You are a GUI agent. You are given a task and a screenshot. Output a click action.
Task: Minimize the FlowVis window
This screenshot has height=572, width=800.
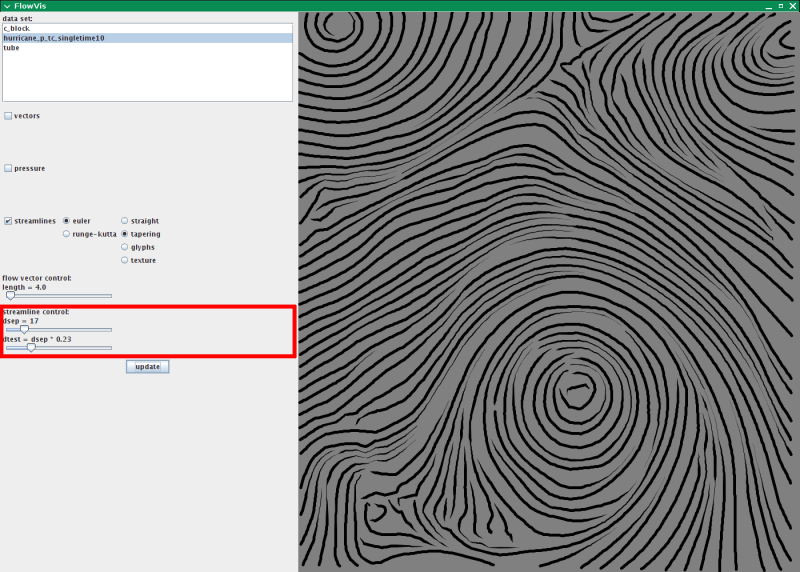point(768,6)
